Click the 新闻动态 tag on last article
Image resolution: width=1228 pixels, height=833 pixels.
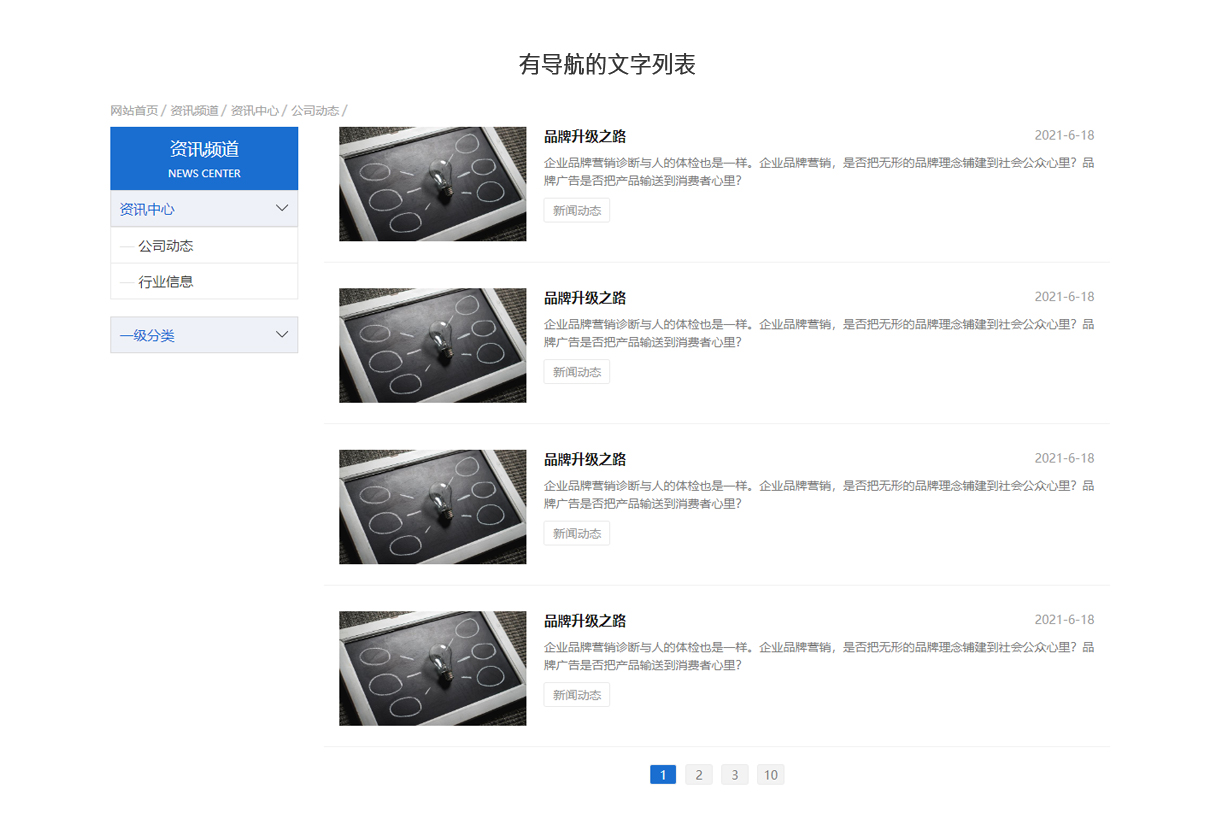(x=577, y=695)
